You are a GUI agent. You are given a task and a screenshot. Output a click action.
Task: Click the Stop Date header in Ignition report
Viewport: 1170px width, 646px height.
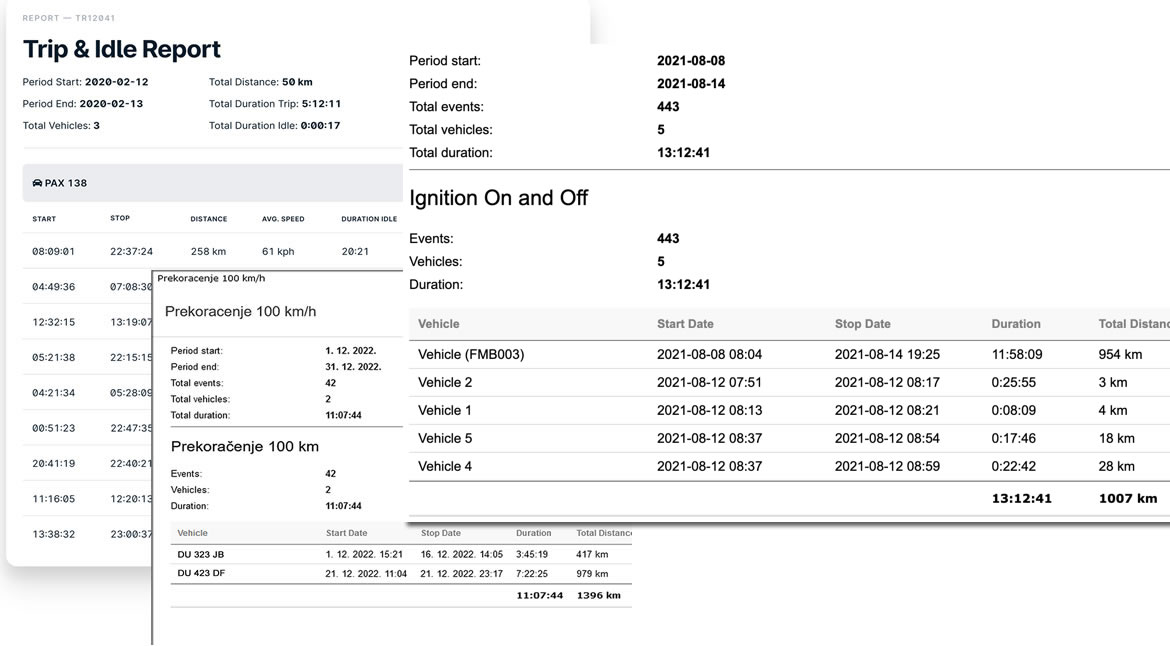point(863,324)
